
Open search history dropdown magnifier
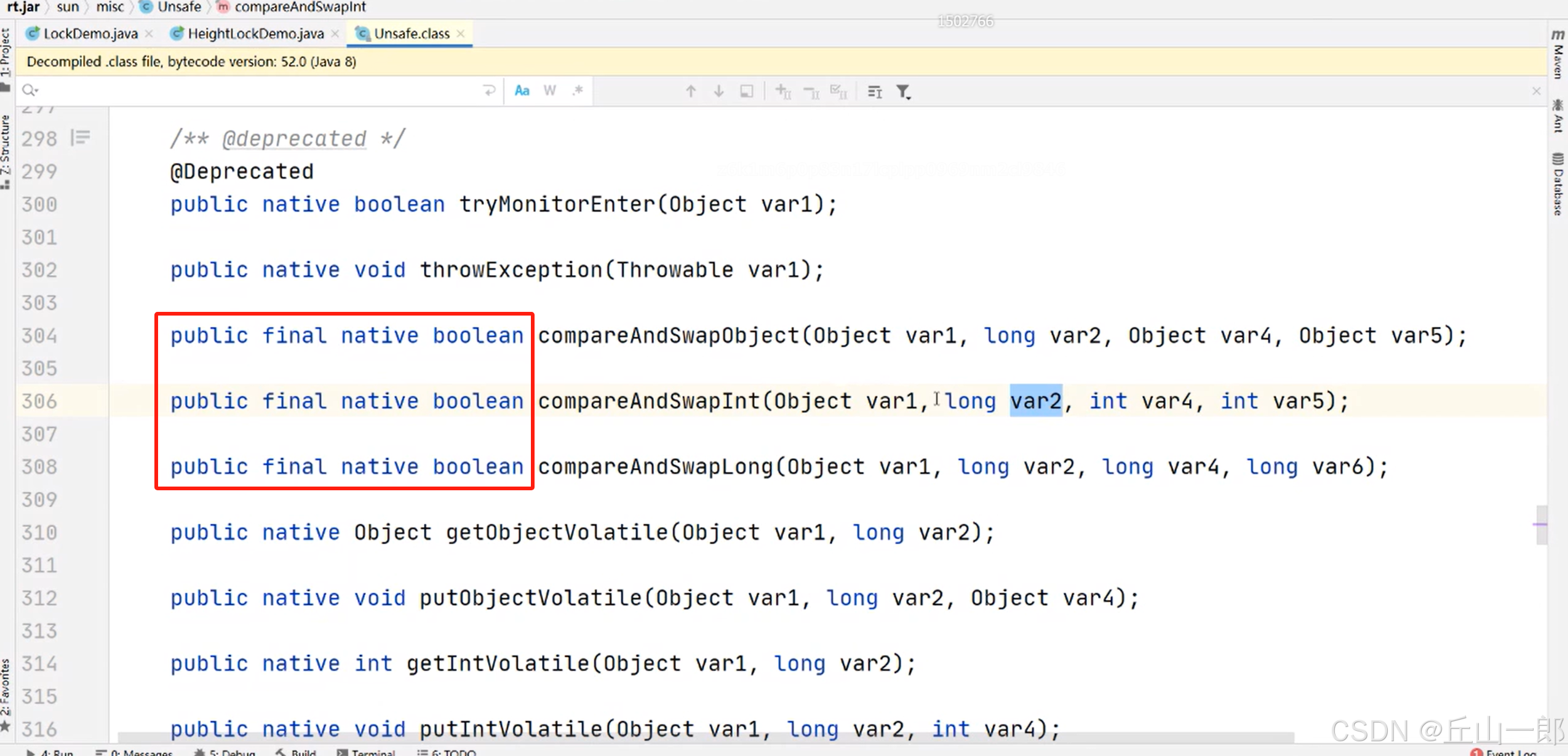coord(30,91)
